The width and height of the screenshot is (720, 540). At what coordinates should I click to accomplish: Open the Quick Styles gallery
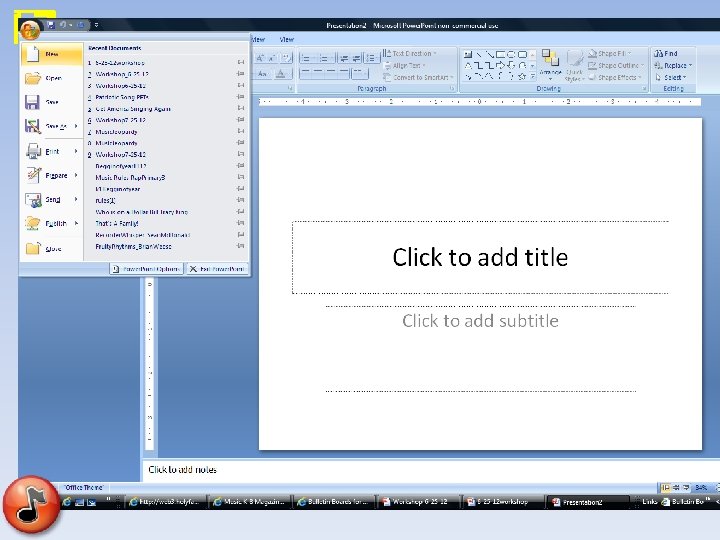[x=574, y=65]
